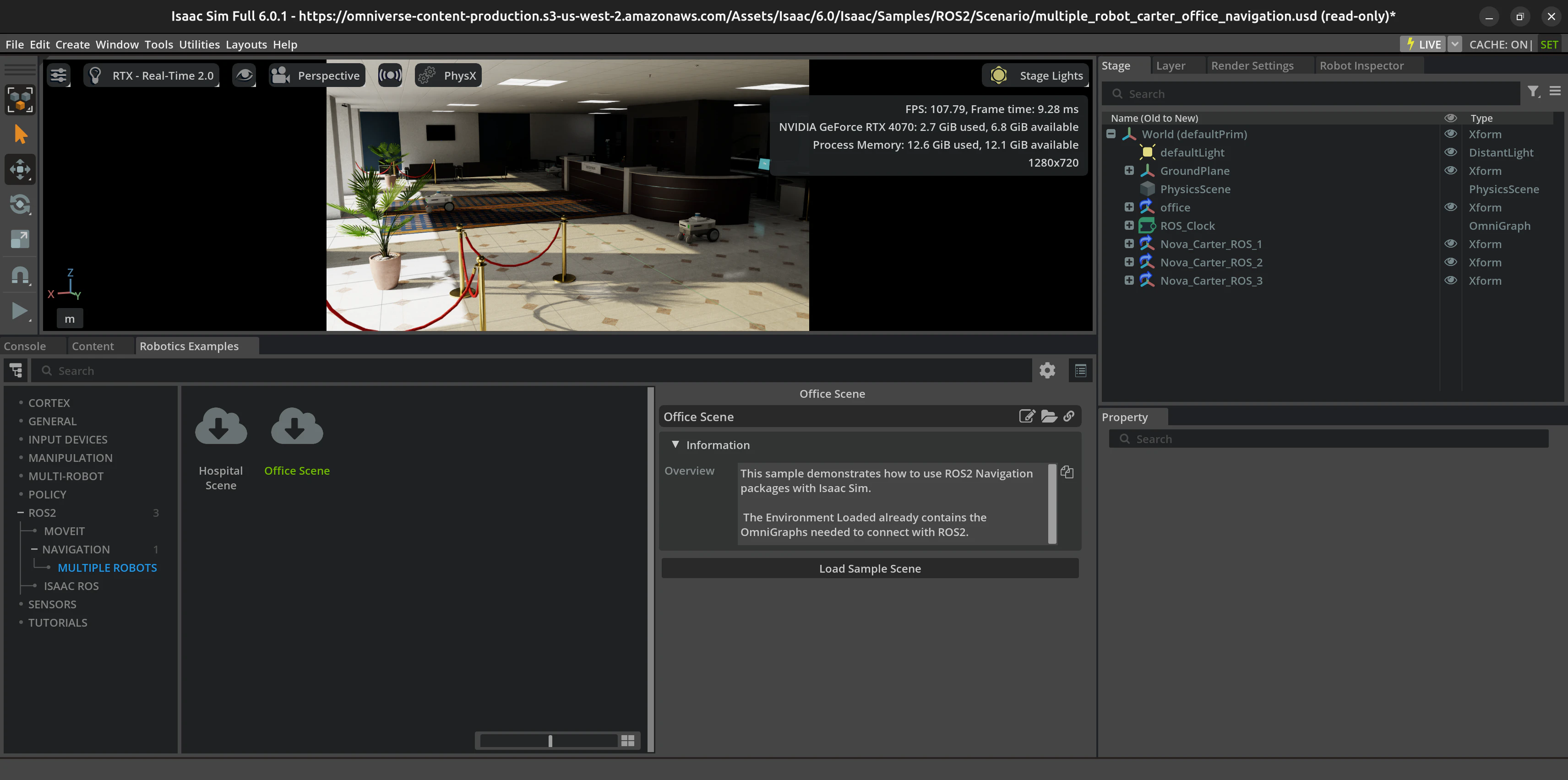Select the MANIPULATION category

tap(71, 458)
